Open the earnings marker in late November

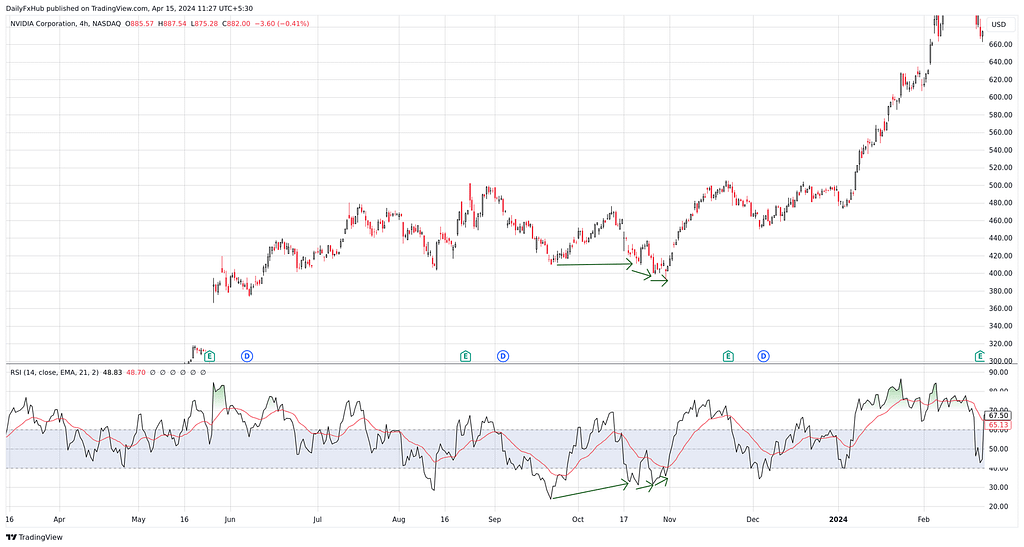point(728,356)
